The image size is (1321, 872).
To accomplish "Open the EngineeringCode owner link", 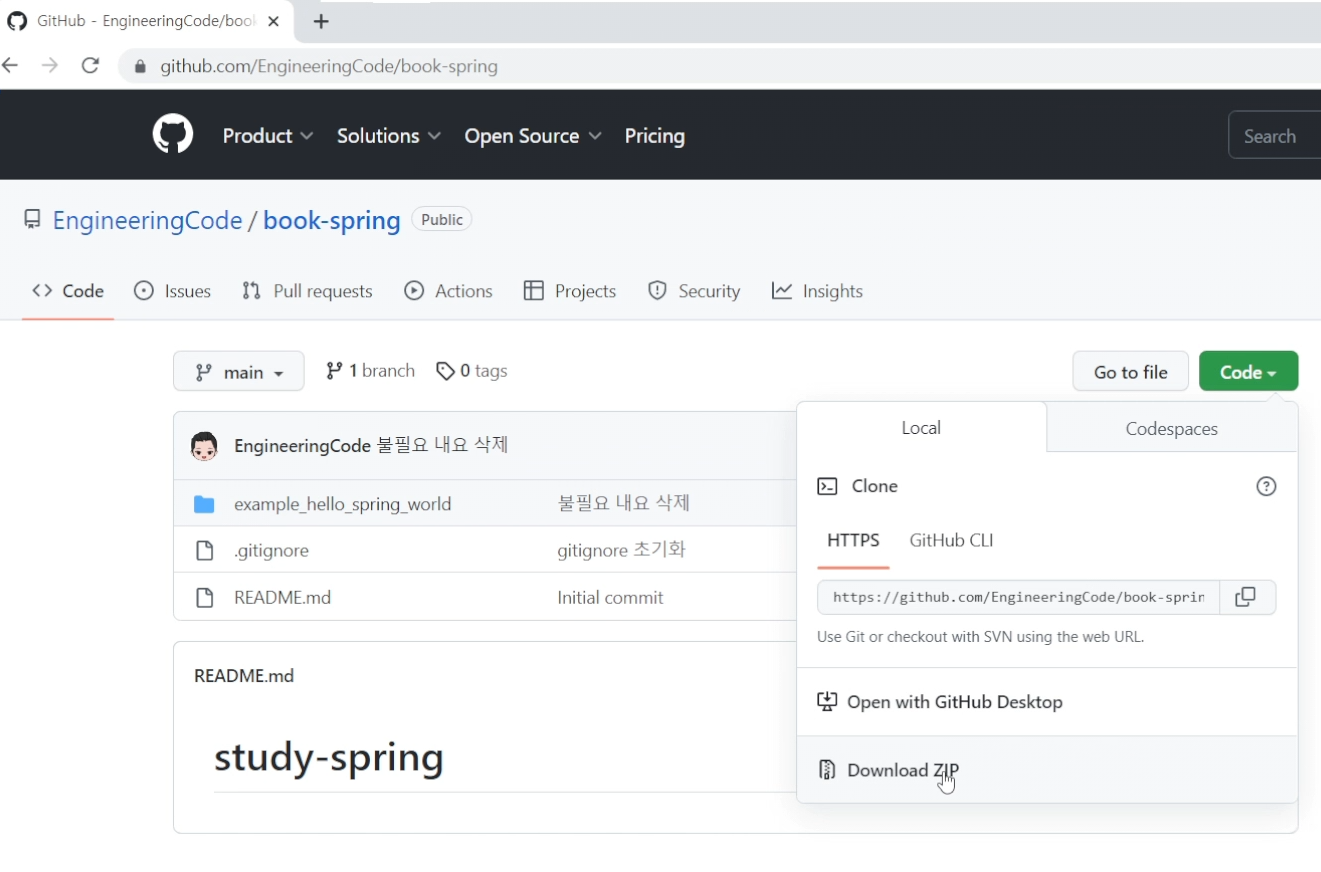I will click(147, 221).
